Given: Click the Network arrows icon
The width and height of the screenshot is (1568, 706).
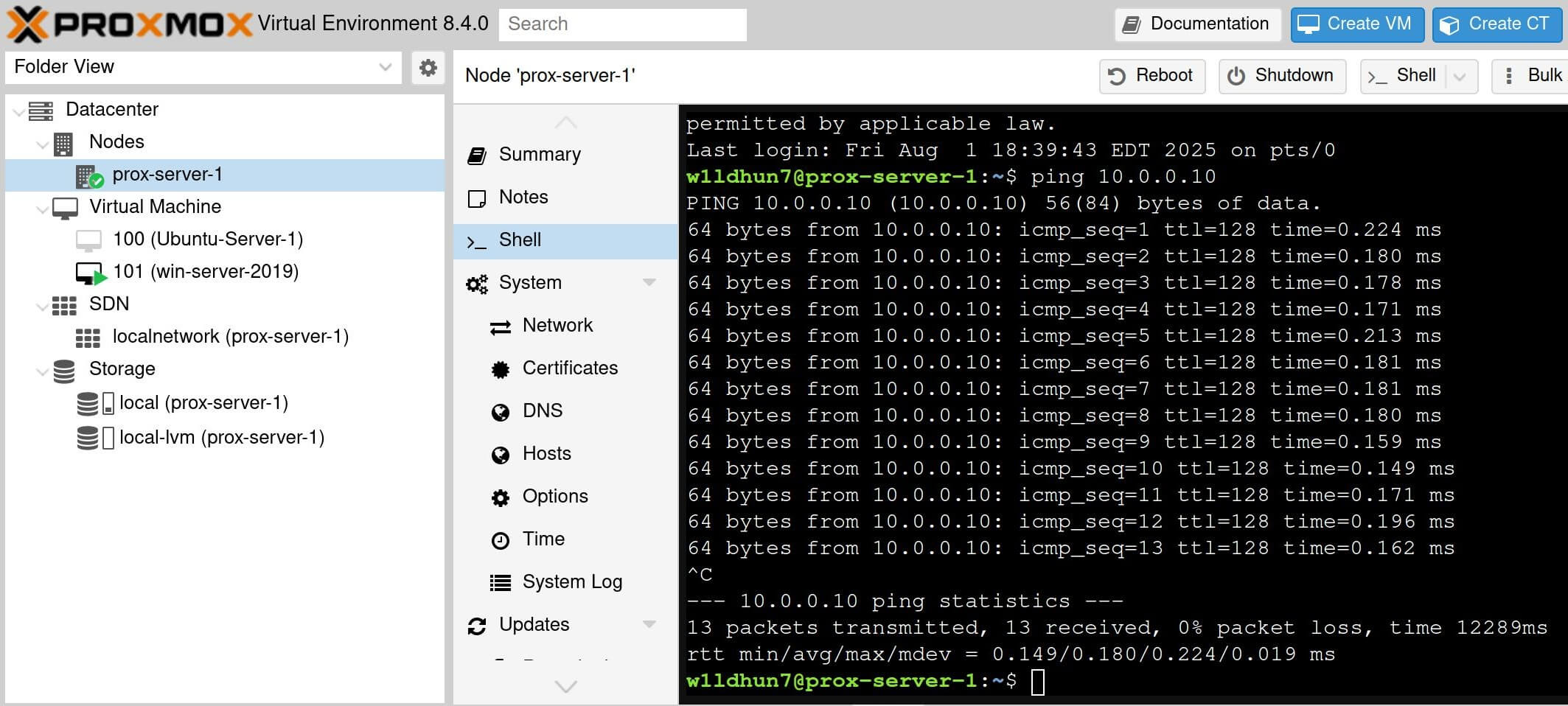Looking at the screenshot, I should pyautogui.click(x=501, y=327).
